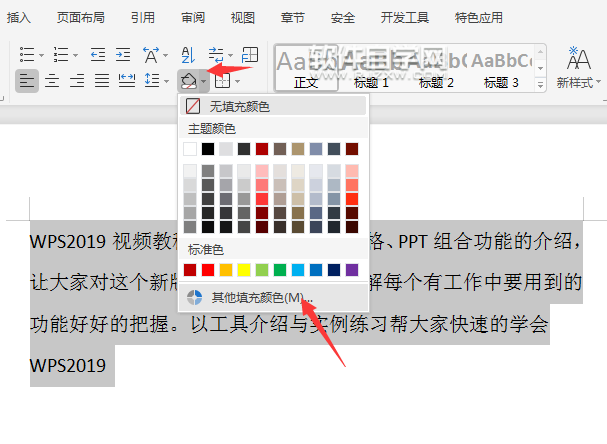Open the borders dropdown arrow
Screen dimensions: 607x444
coord(237,81)
